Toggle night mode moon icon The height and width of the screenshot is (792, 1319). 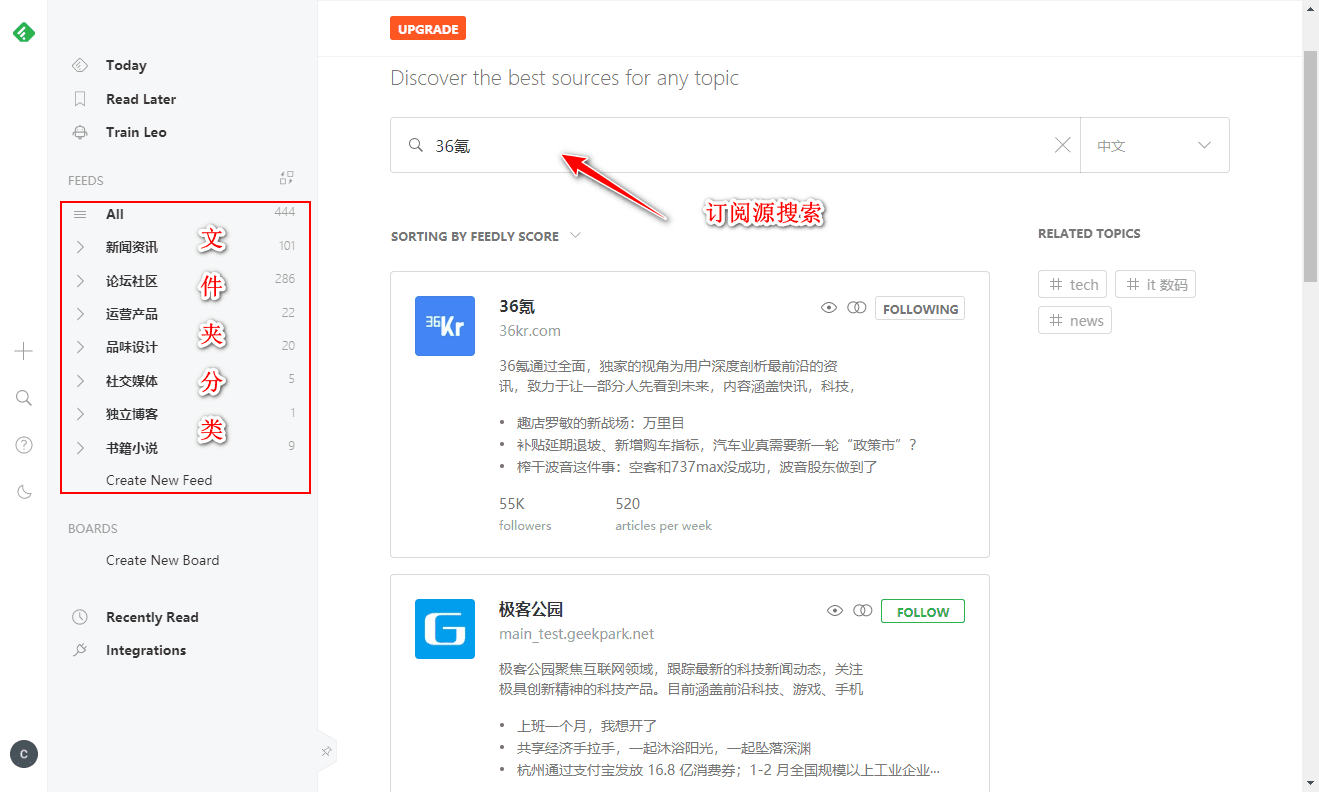point(24,491)
